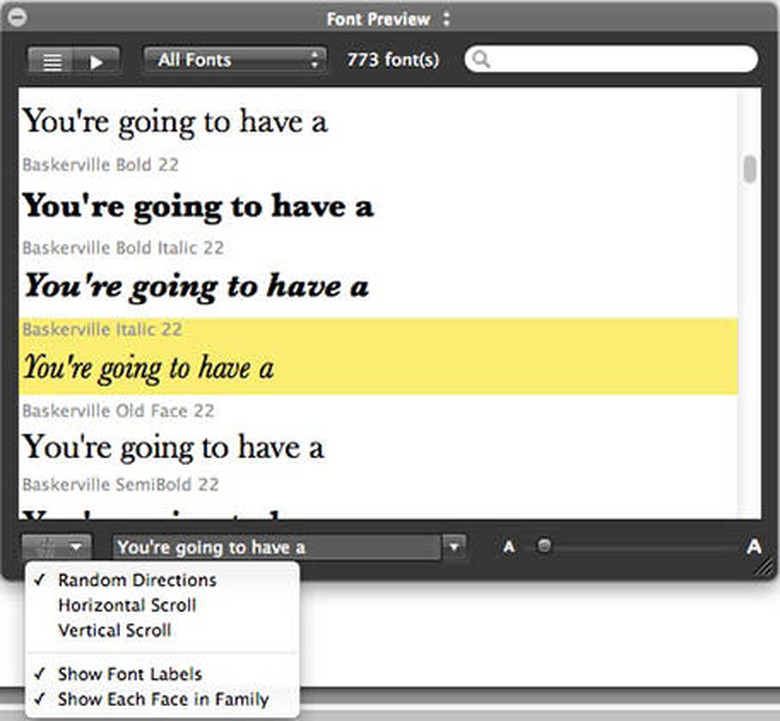The height and width of the screenshot is (721, 780).
Task: Toggle Show Each Face in Family option
Action: click(162, 699)
